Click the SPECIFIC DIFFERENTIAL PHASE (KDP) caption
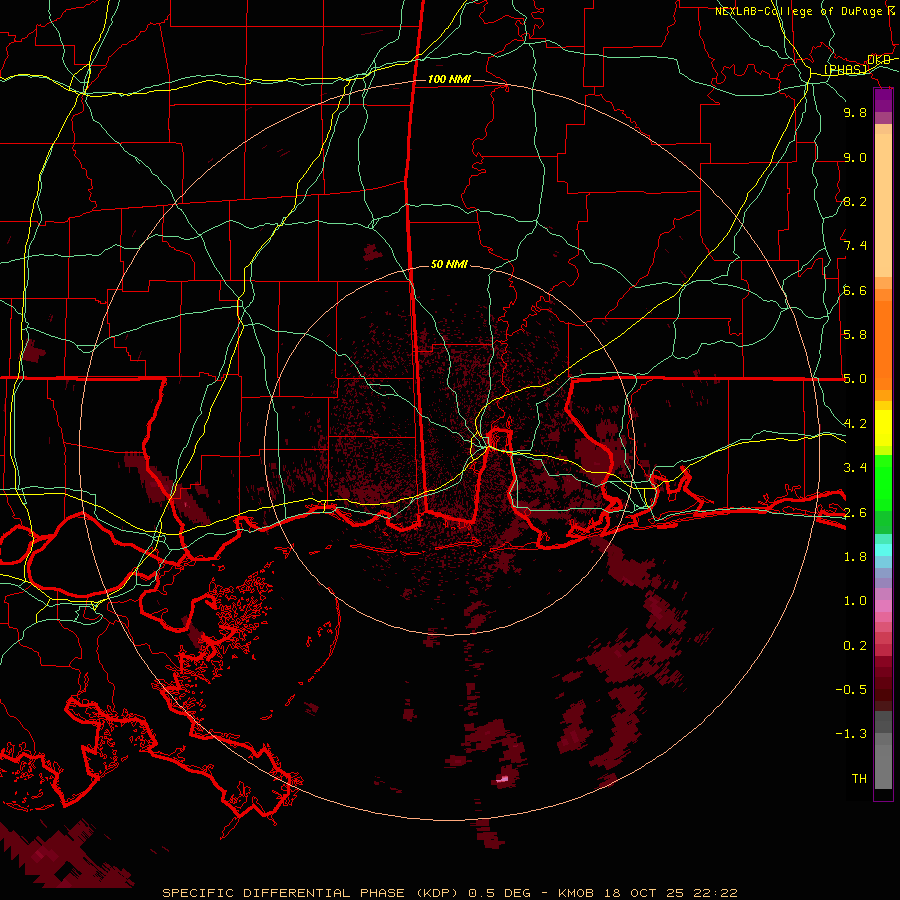Viewport: 900px width, 900px height. (309, 893)
